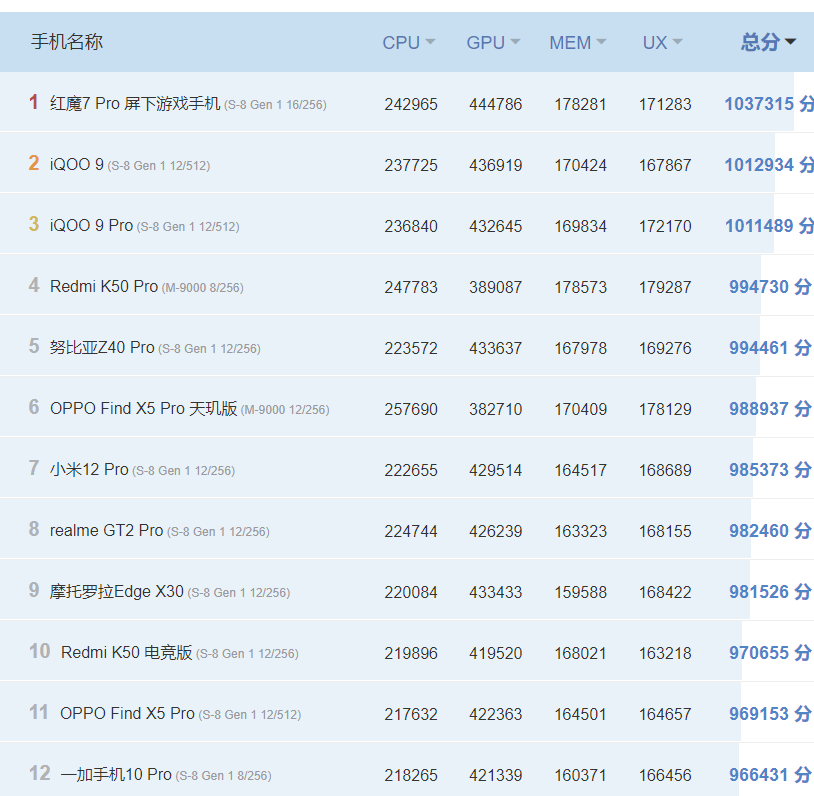The image size is (814, 796).
Task: Select the Redmi K50 电竞版 row name
Action: pos(180,653)
